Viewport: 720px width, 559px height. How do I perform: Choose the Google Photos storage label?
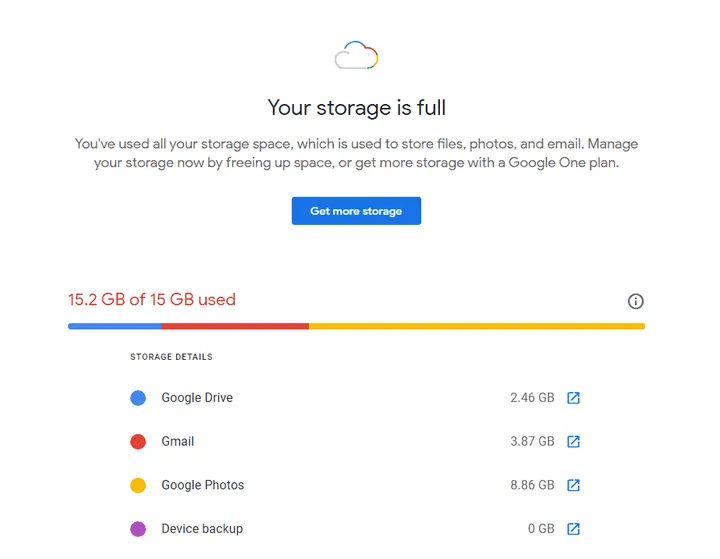[203, 485]
